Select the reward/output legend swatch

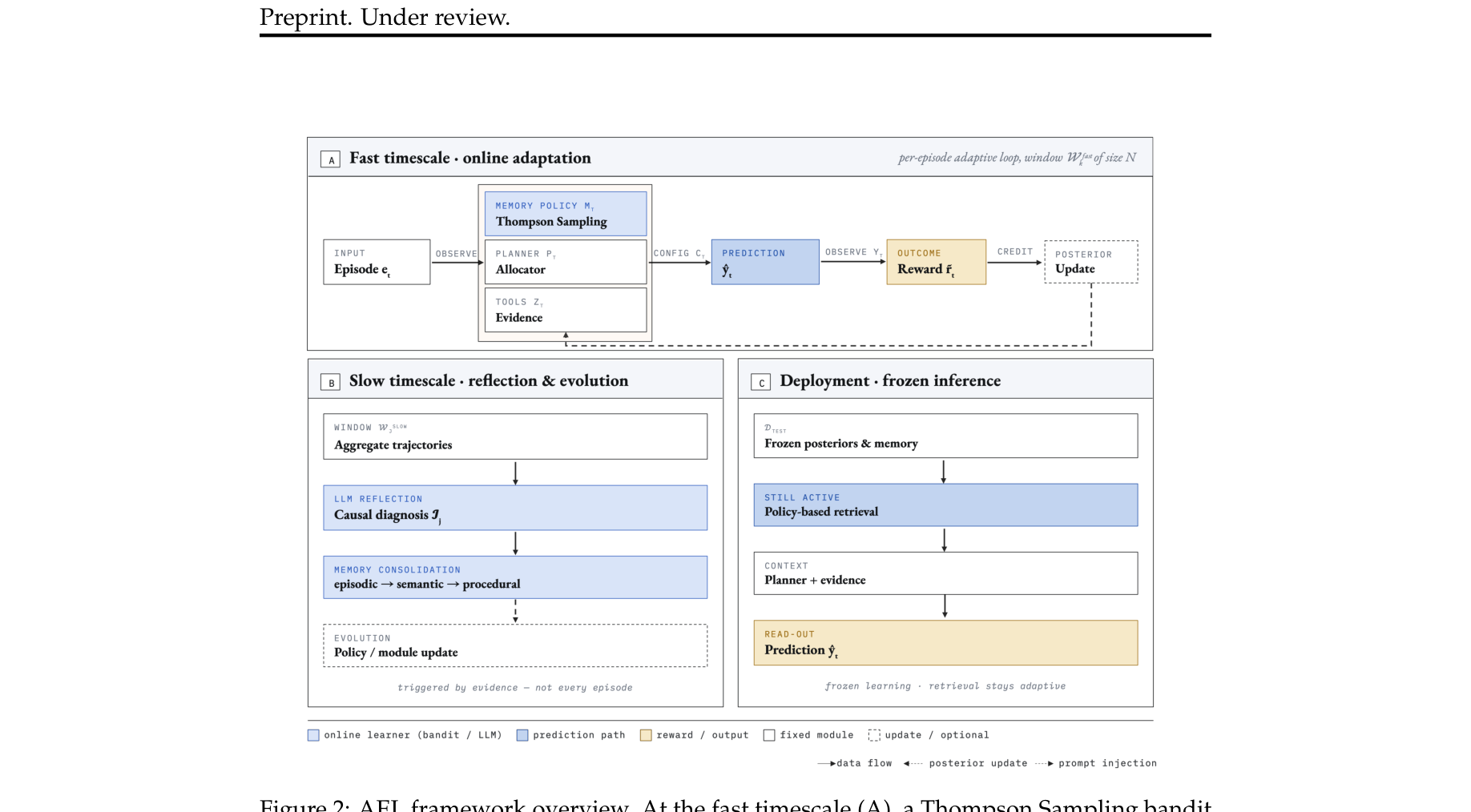pos(646,735)
